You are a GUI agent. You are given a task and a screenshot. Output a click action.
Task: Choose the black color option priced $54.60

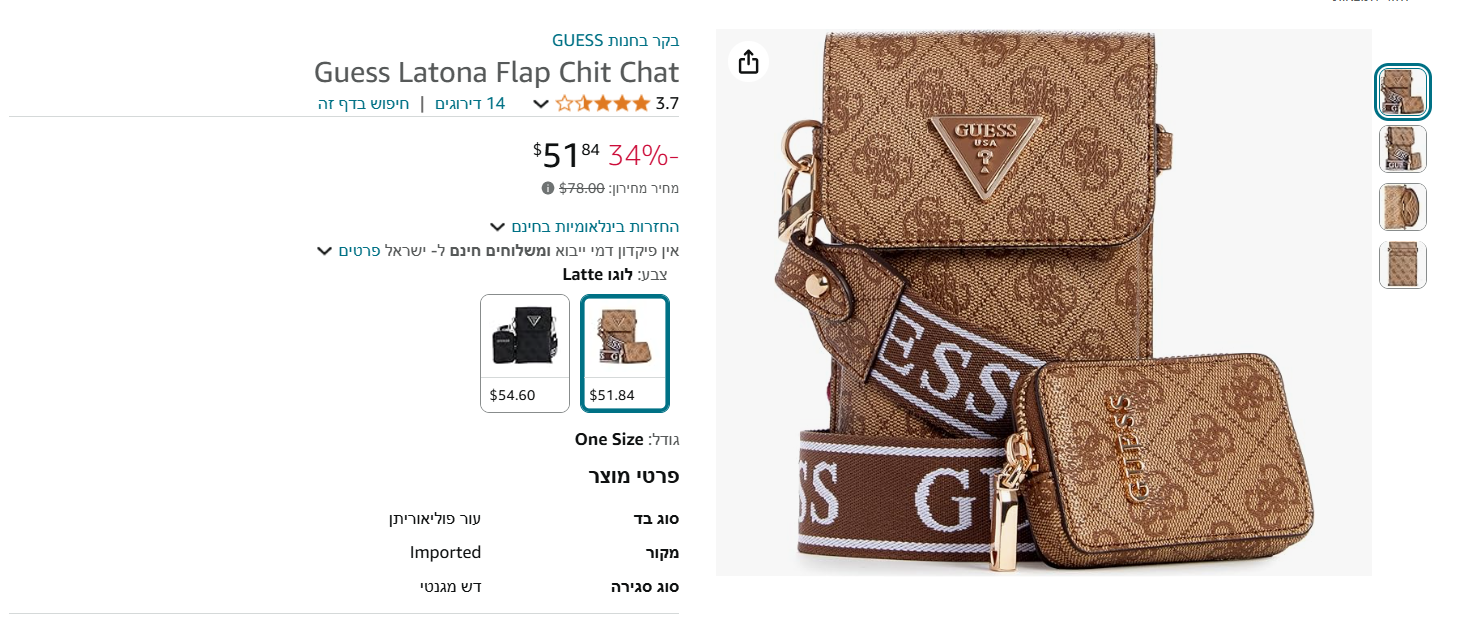pyautogui.click(x=525, y=352)
